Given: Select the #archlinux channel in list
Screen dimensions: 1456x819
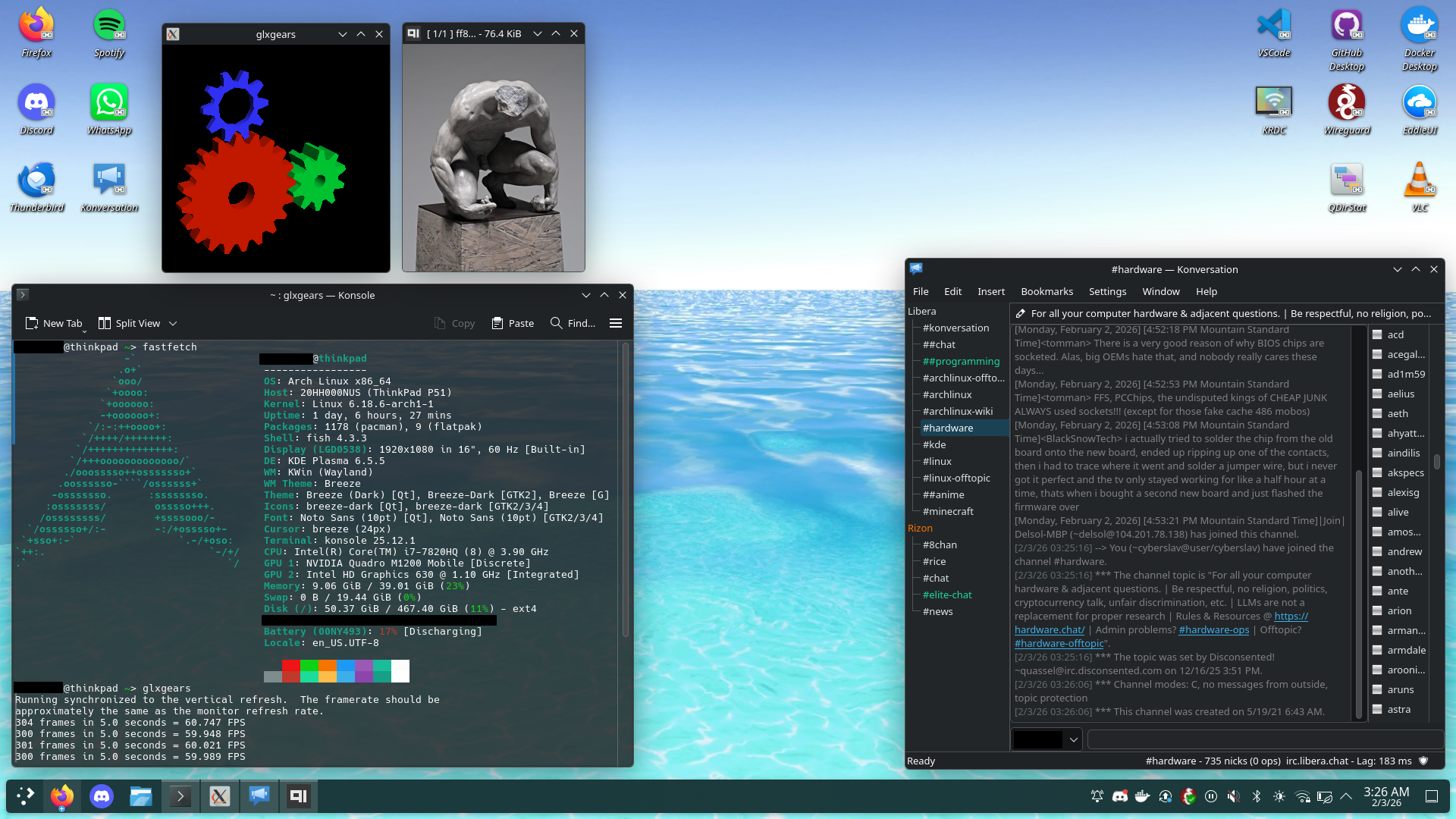Looking at the screenshot, I should [947, 394].
